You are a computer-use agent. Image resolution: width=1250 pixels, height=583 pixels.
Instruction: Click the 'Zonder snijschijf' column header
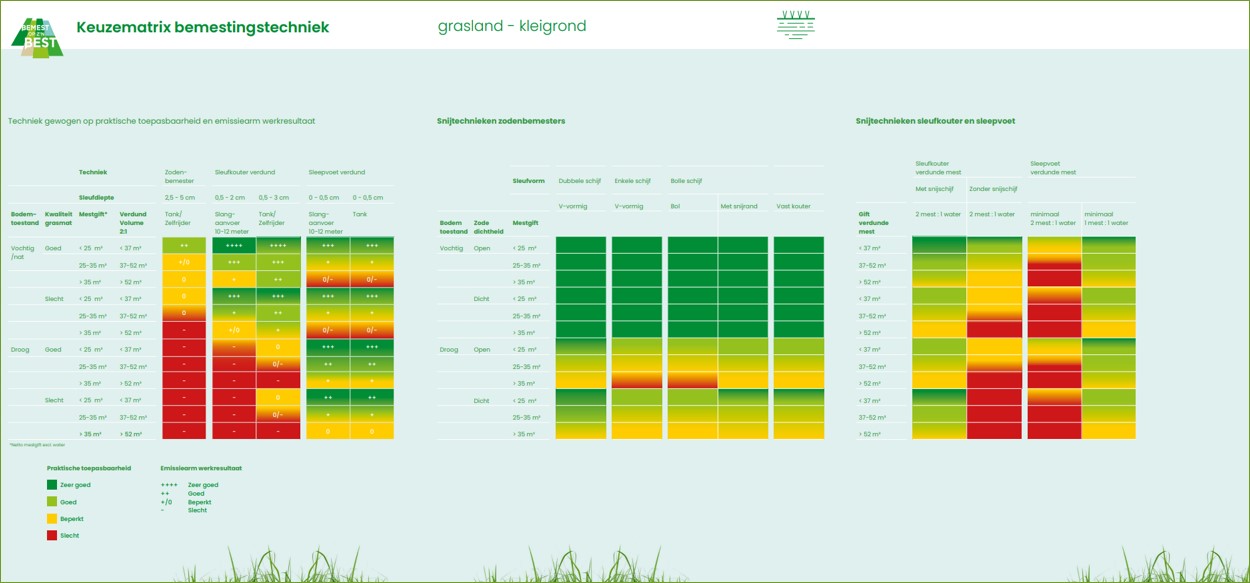click(993, 188)
